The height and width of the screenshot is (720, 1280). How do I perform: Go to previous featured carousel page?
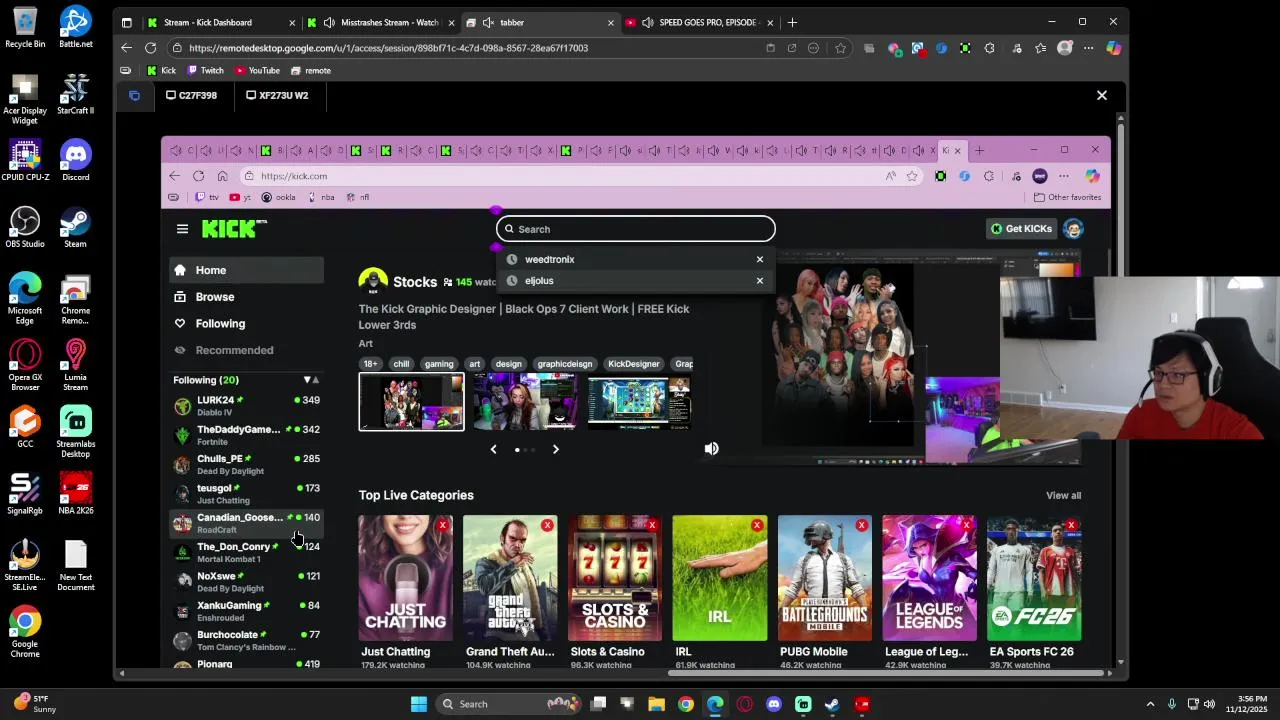point(493,449)
